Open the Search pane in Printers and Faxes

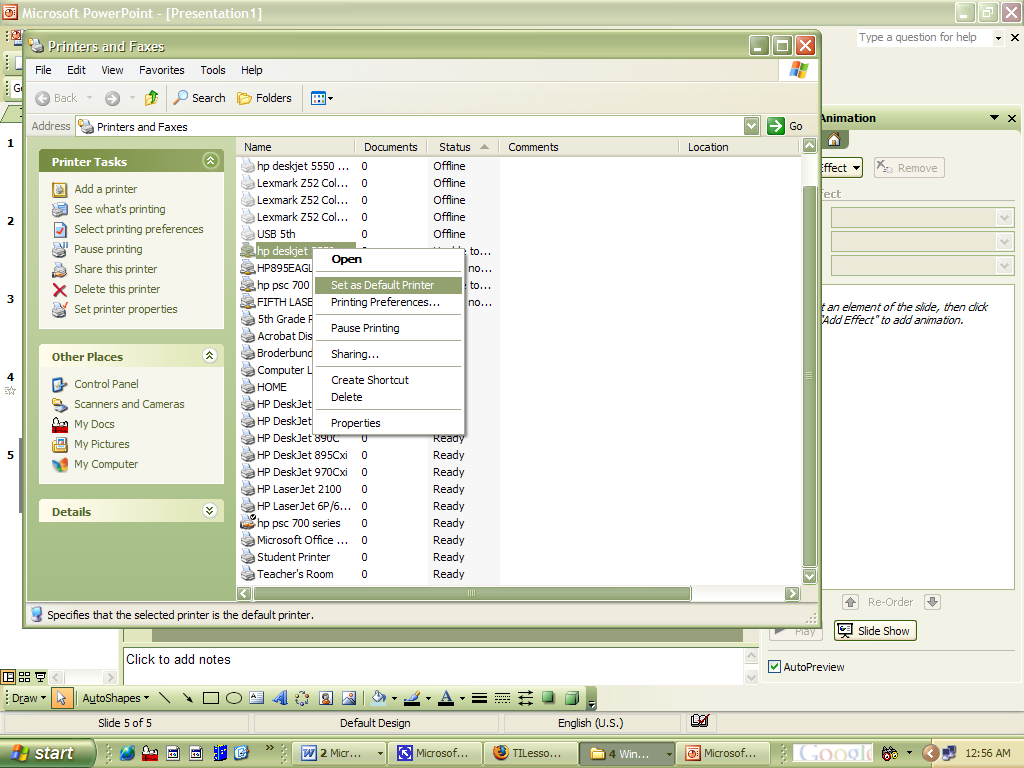pyautogui.click(x=200, y=98)
